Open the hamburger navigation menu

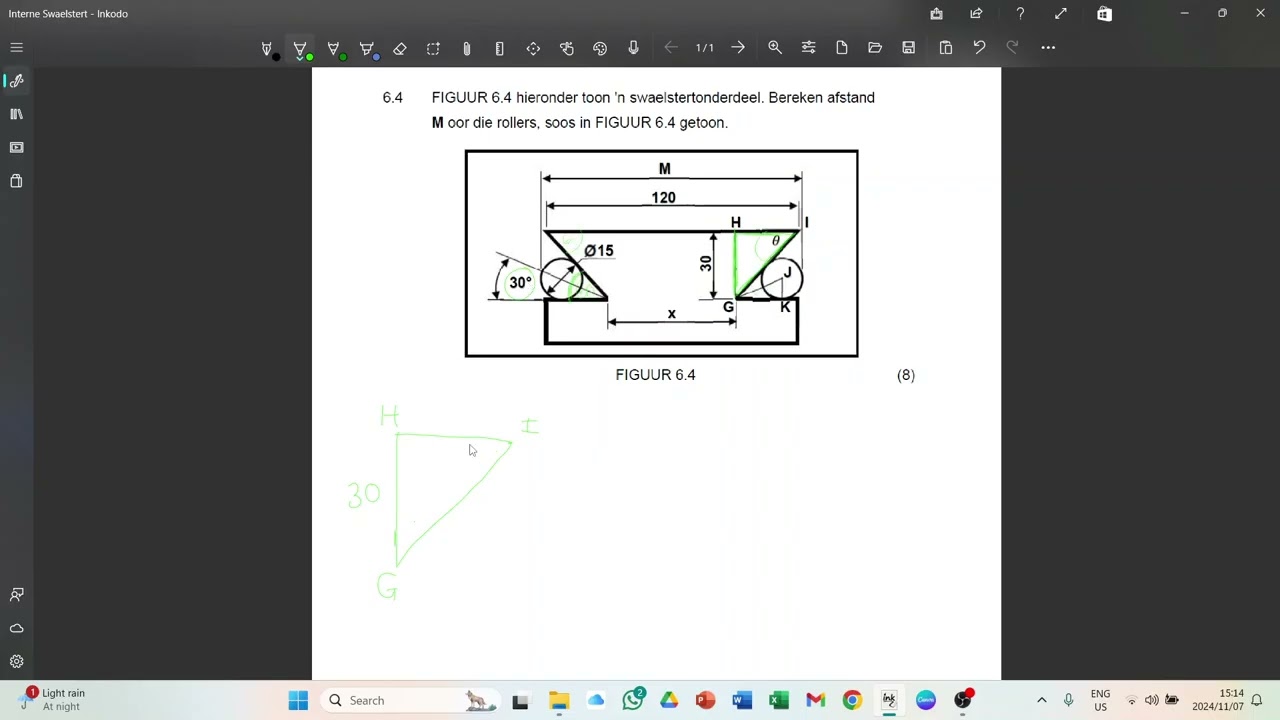click(16, 48)
